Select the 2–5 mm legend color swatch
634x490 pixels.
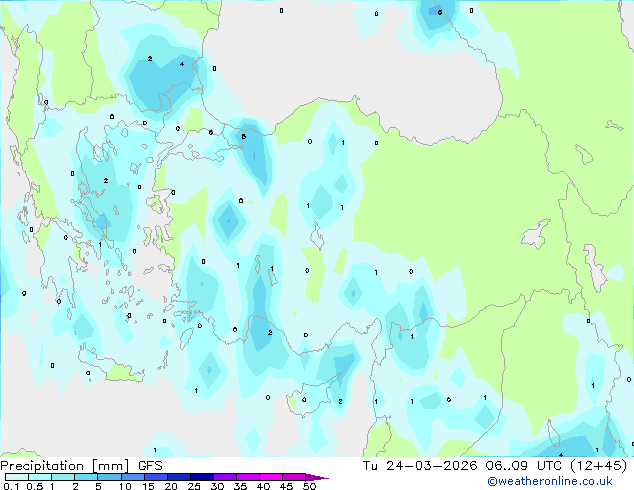point(86,477)
